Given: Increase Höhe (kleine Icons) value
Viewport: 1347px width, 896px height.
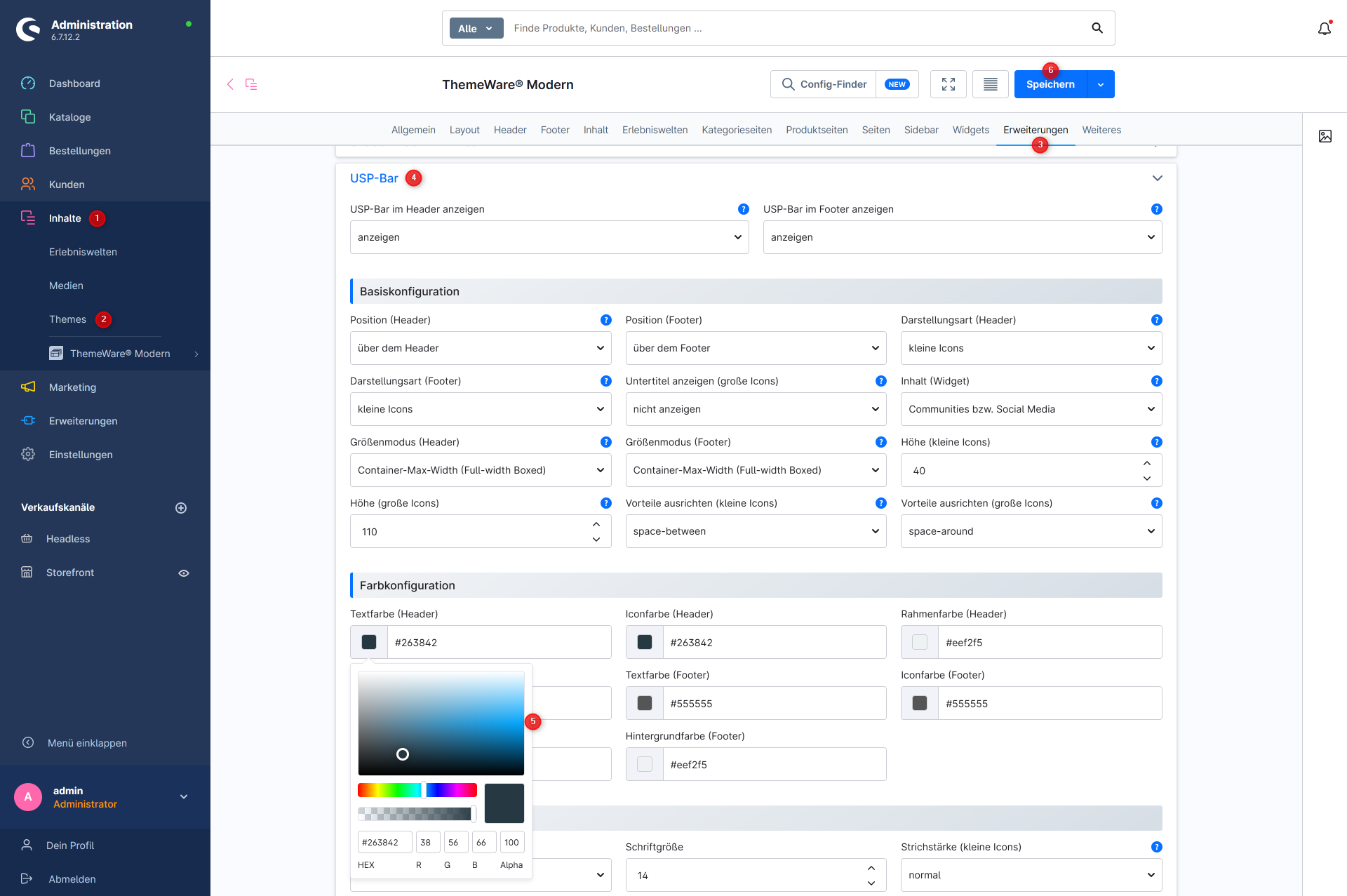Looking at the screenshot, I should [x=1147, y=463].
